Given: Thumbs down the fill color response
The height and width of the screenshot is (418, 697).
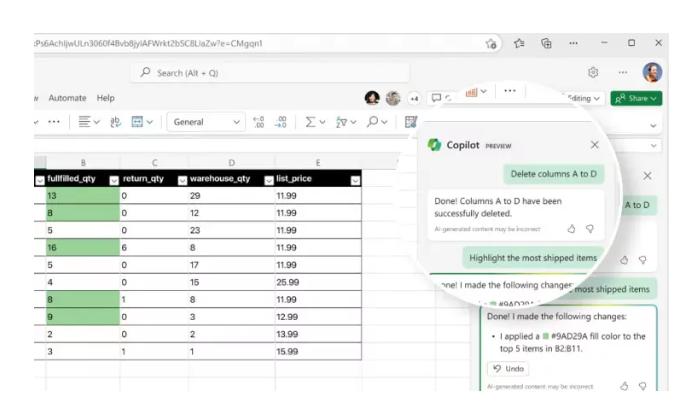Looking at the screenshot, I should [642, 386].
